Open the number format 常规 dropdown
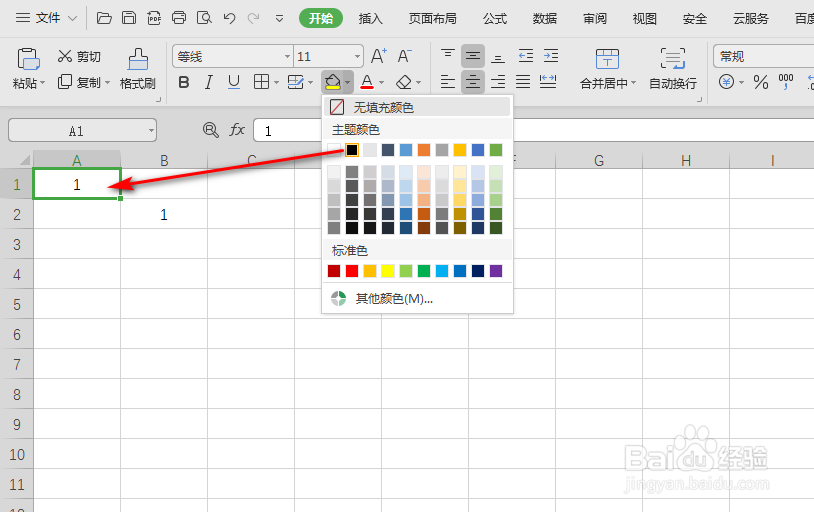This screenshot has height=512, width=814. (x=763, y=56)
